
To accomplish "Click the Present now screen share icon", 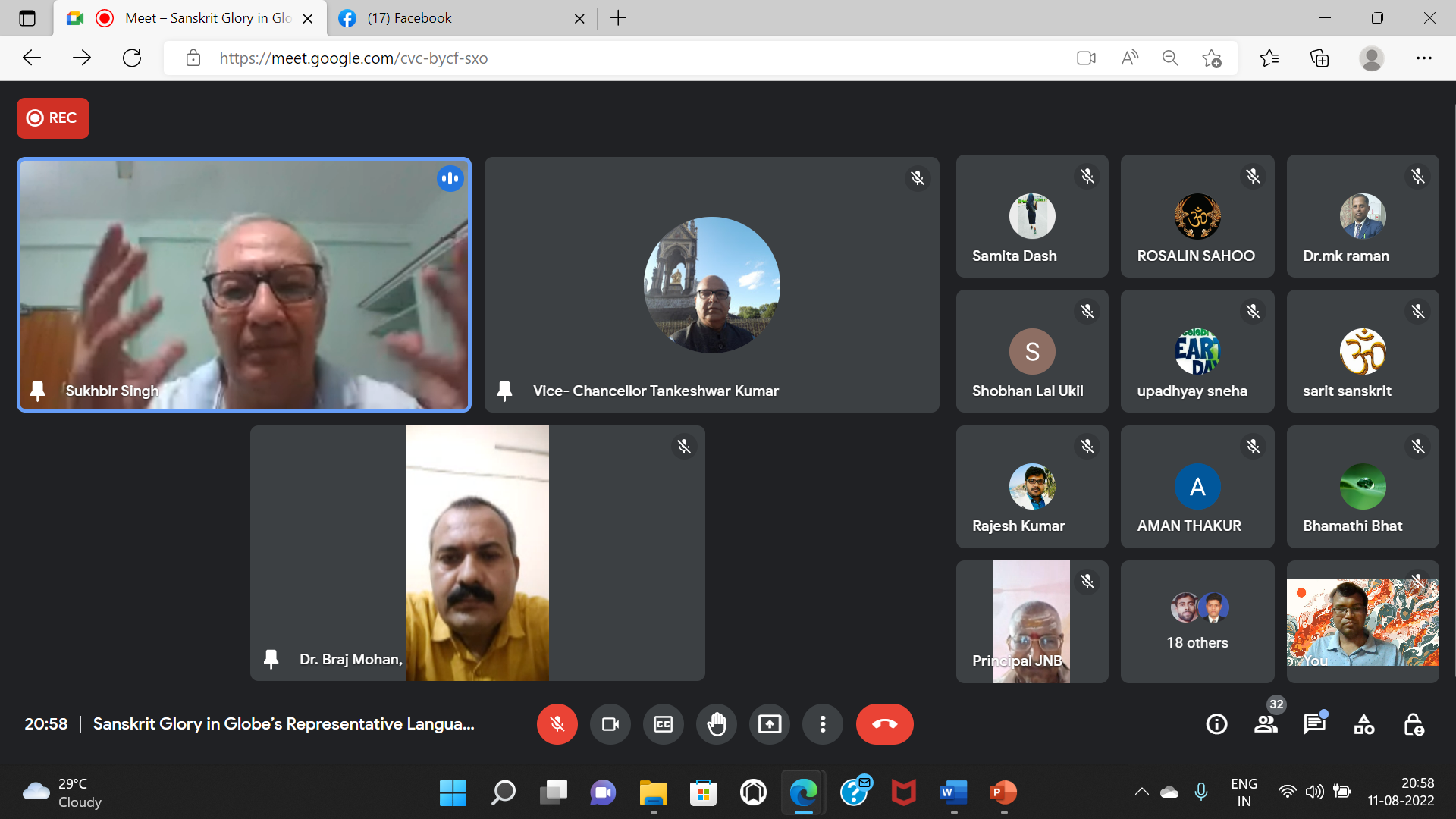I will [770, 724].
